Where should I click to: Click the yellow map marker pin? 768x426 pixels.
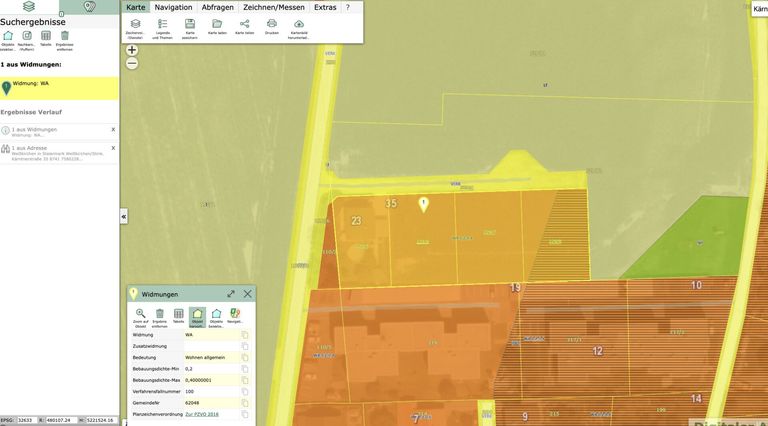[423, 204]
